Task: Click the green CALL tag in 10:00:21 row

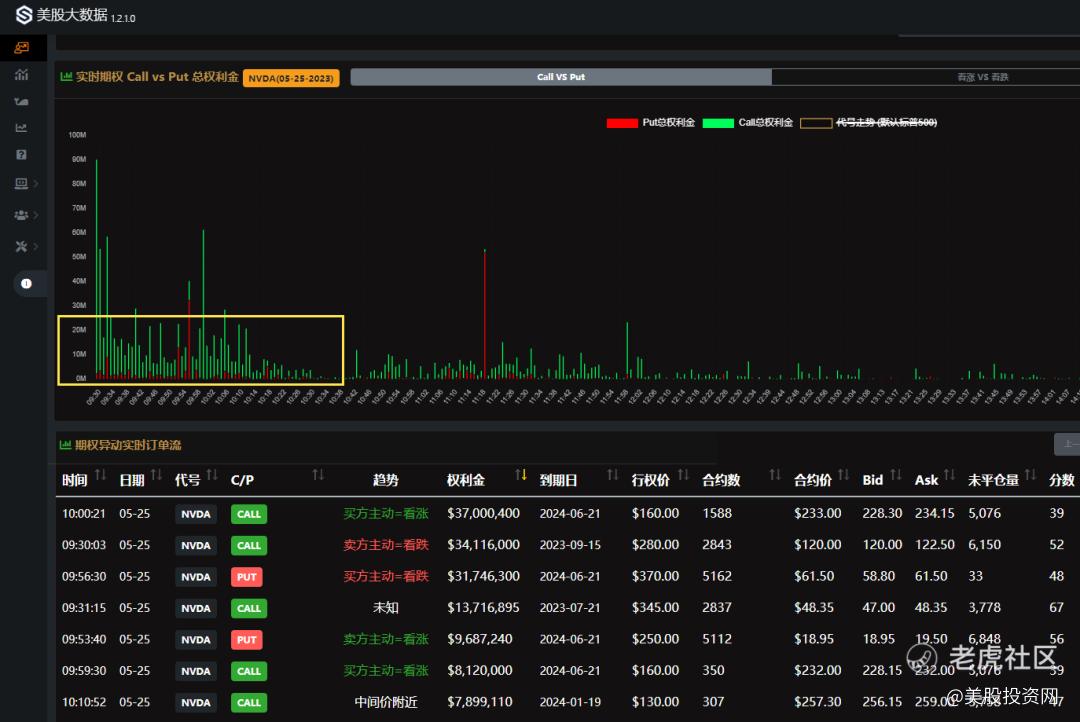Action: click(x=249, y=514)
